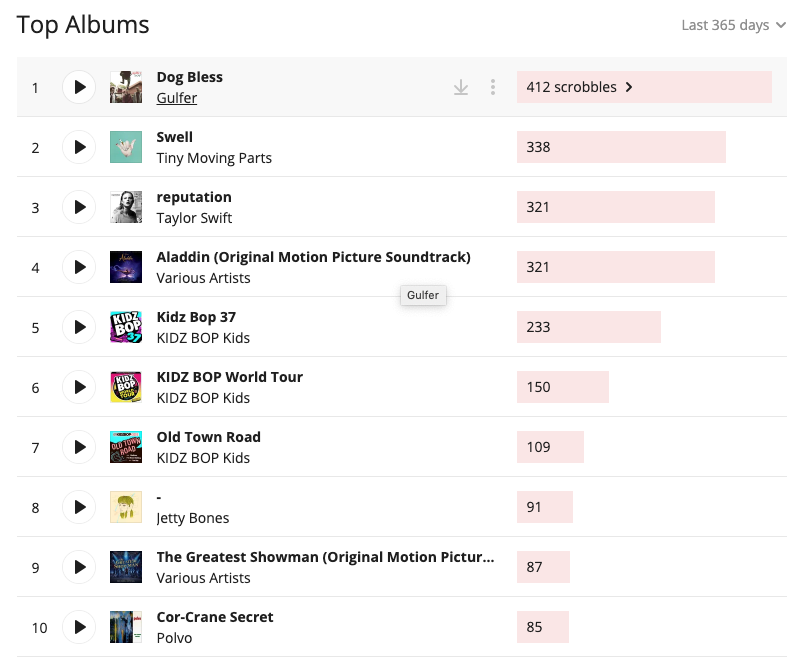Screen dimensions: 808x663
Task: Open the Polvo artist link
Action: coord(174,638)
